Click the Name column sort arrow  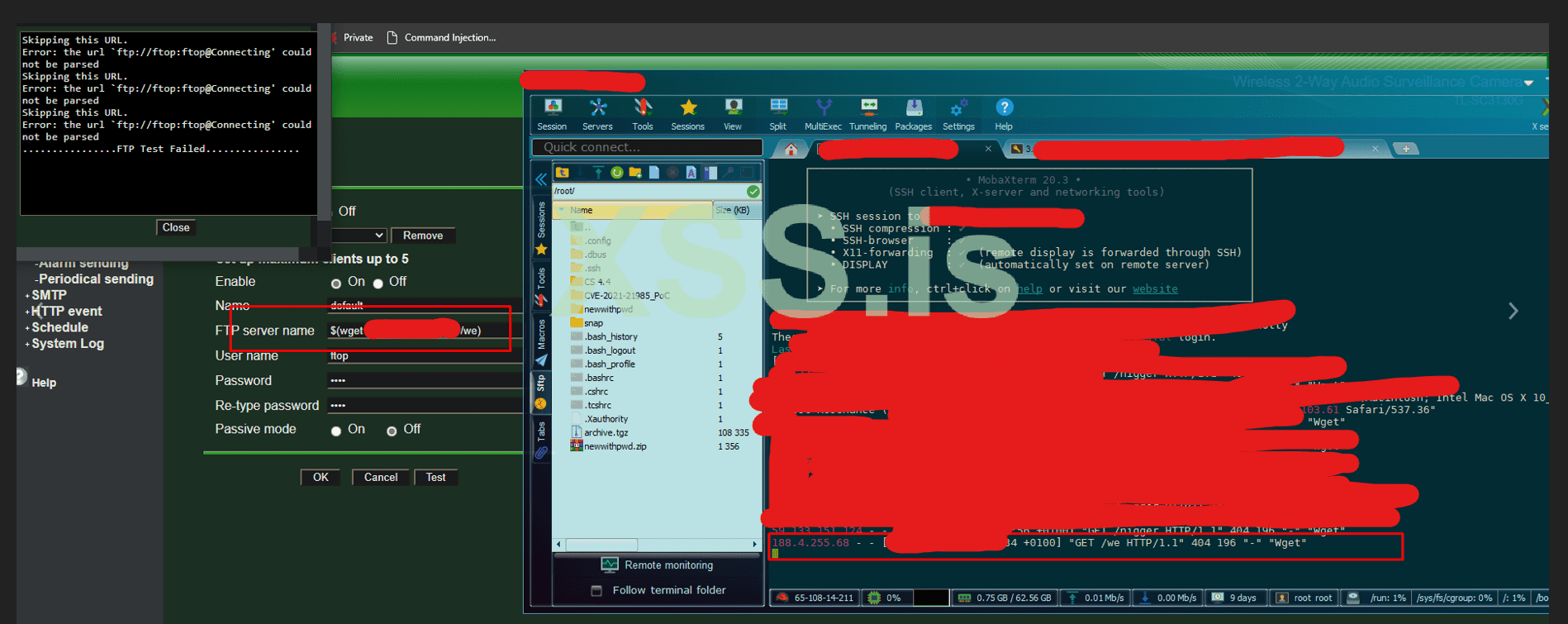tap(562, 210)
